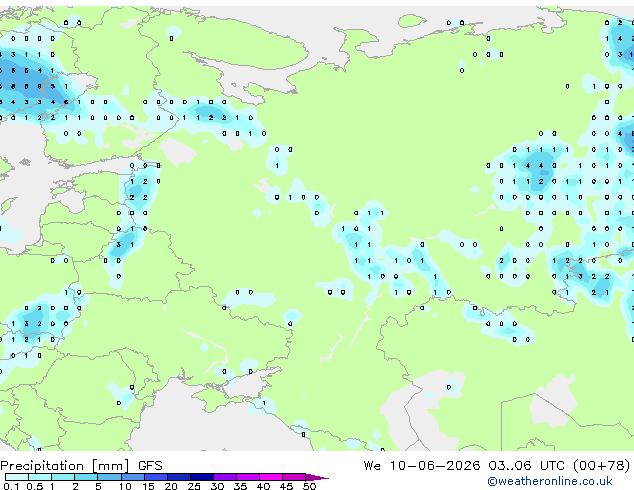634x490 pixels.
Task: Select the legend value "35"
Action: (x=240, y=486)
